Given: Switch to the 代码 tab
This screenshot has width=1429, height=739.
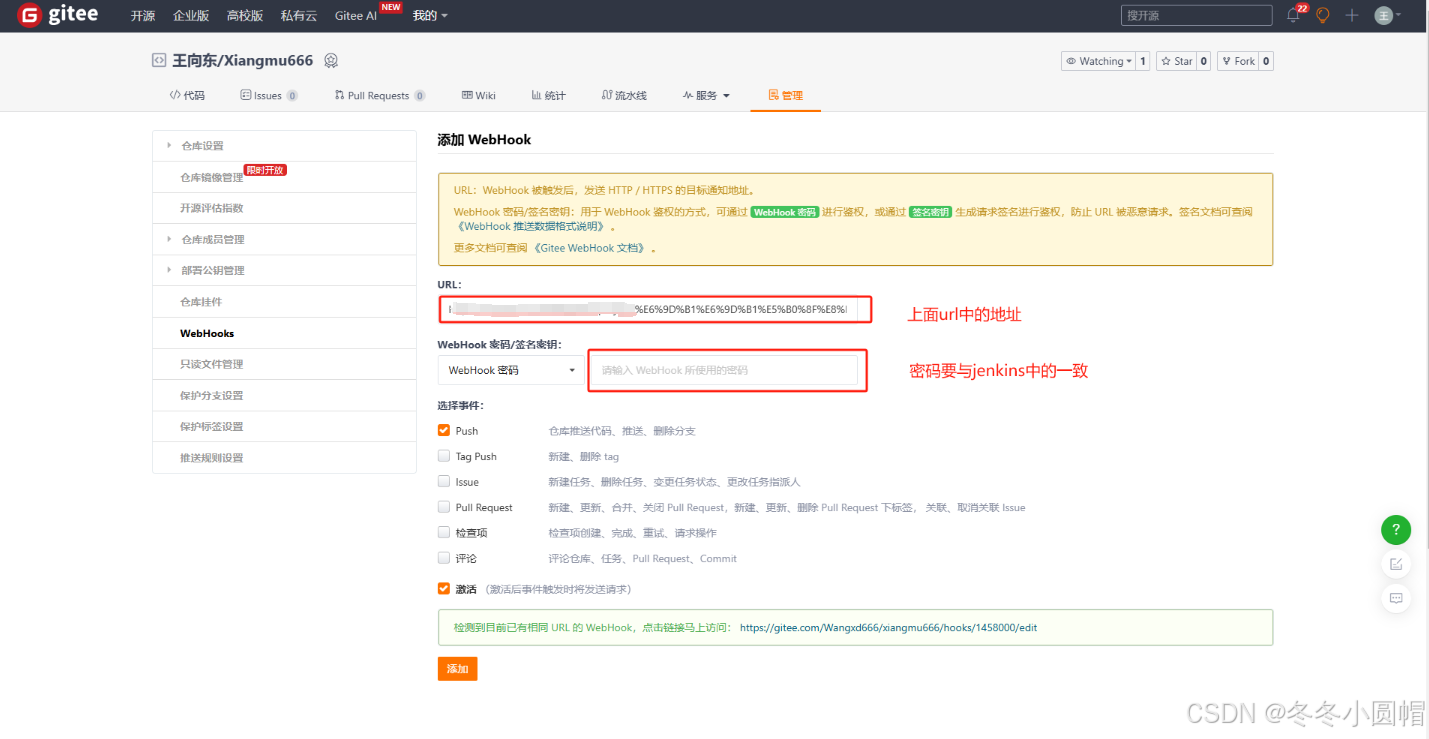Looking at the screenshot, I should pos(187,95).
